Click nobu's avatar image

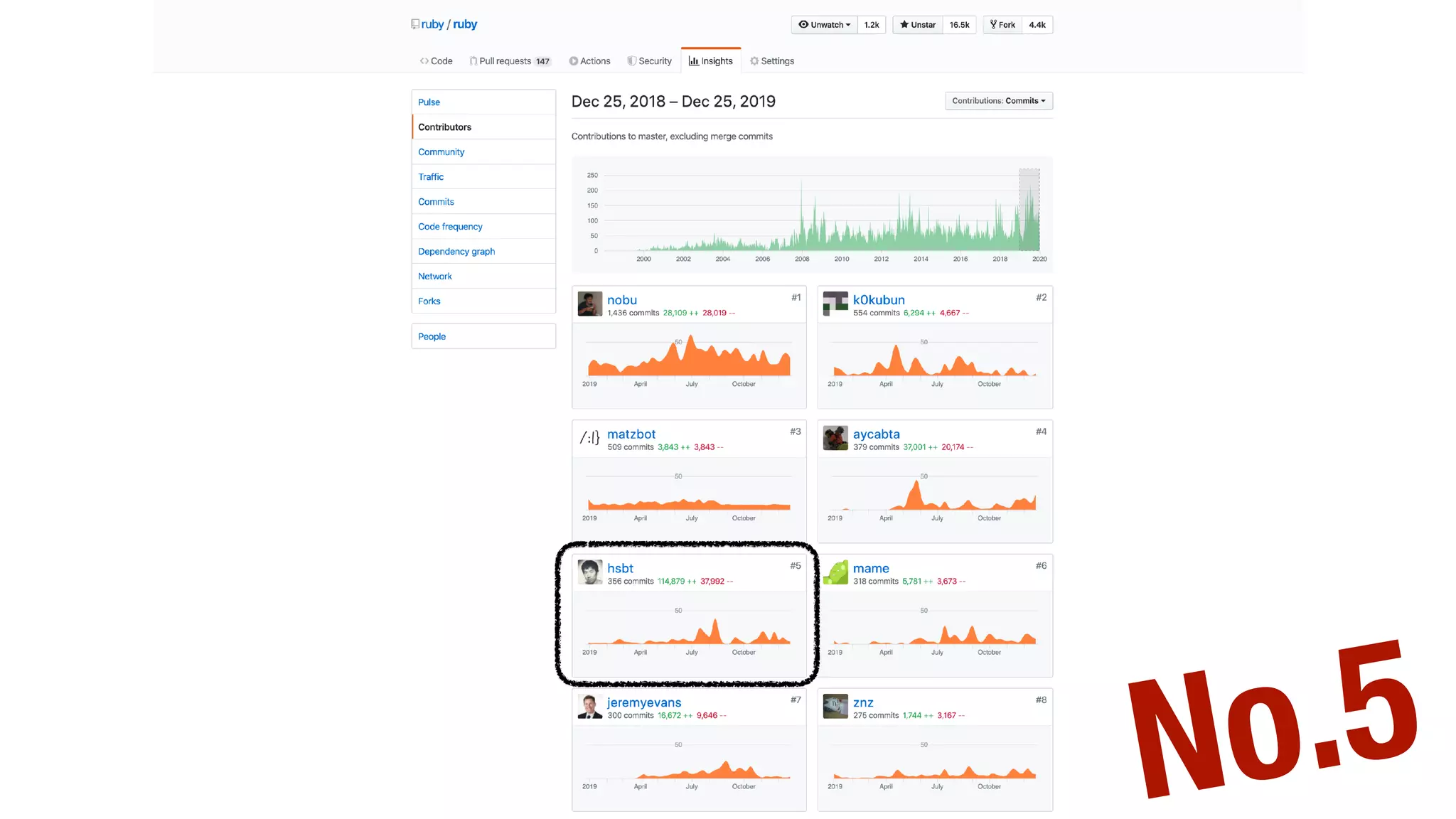coord(589,304)
